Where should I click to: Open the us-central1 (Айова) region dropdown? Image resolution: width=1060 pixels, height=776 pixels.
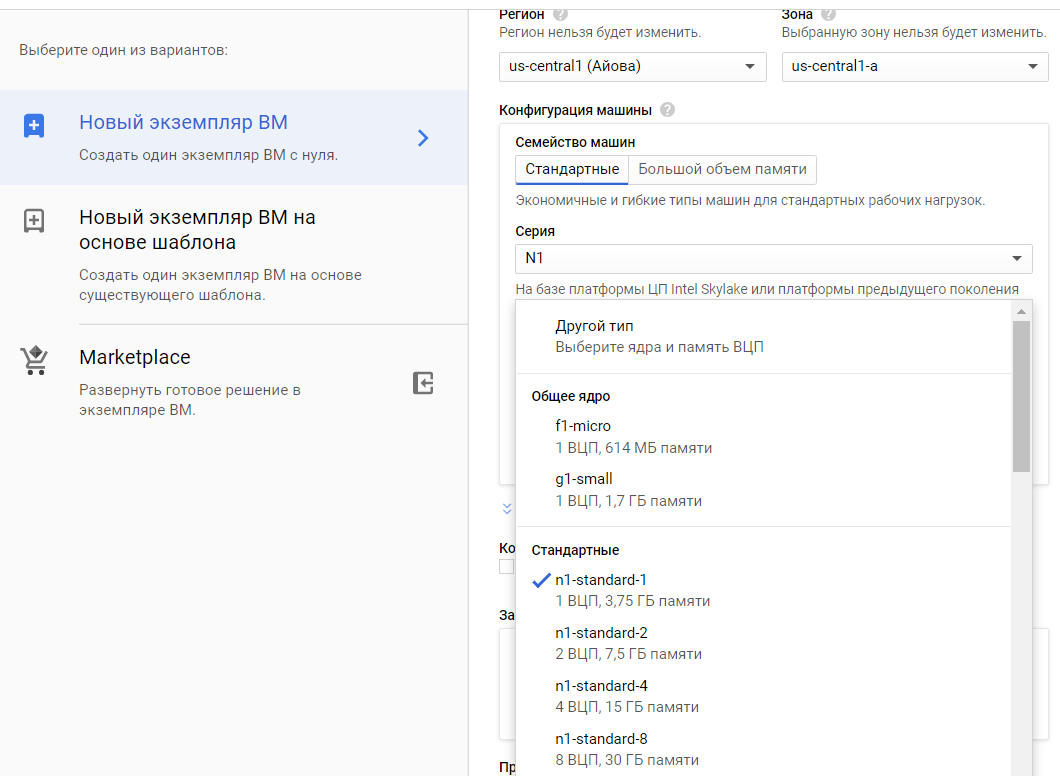coord(632,67)
